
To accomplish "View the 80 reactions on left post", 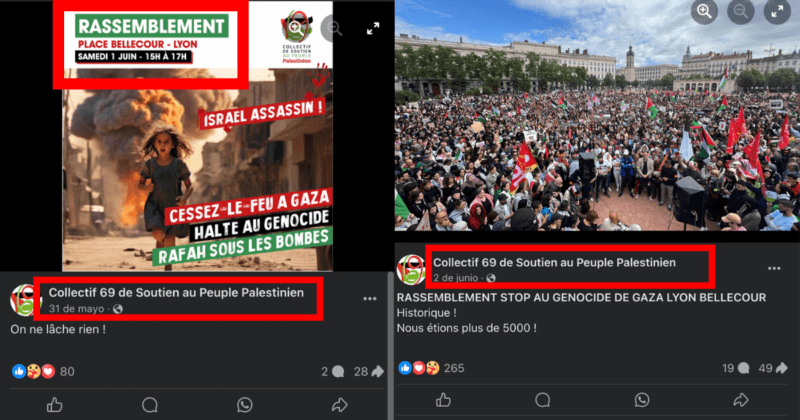I will coord(43,372).
